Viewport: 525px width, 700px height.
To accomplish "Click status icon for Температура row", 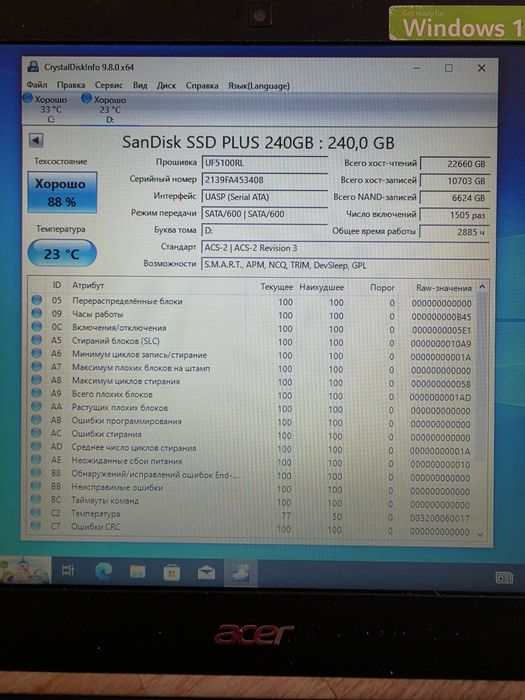I will (x=36, y=512).
